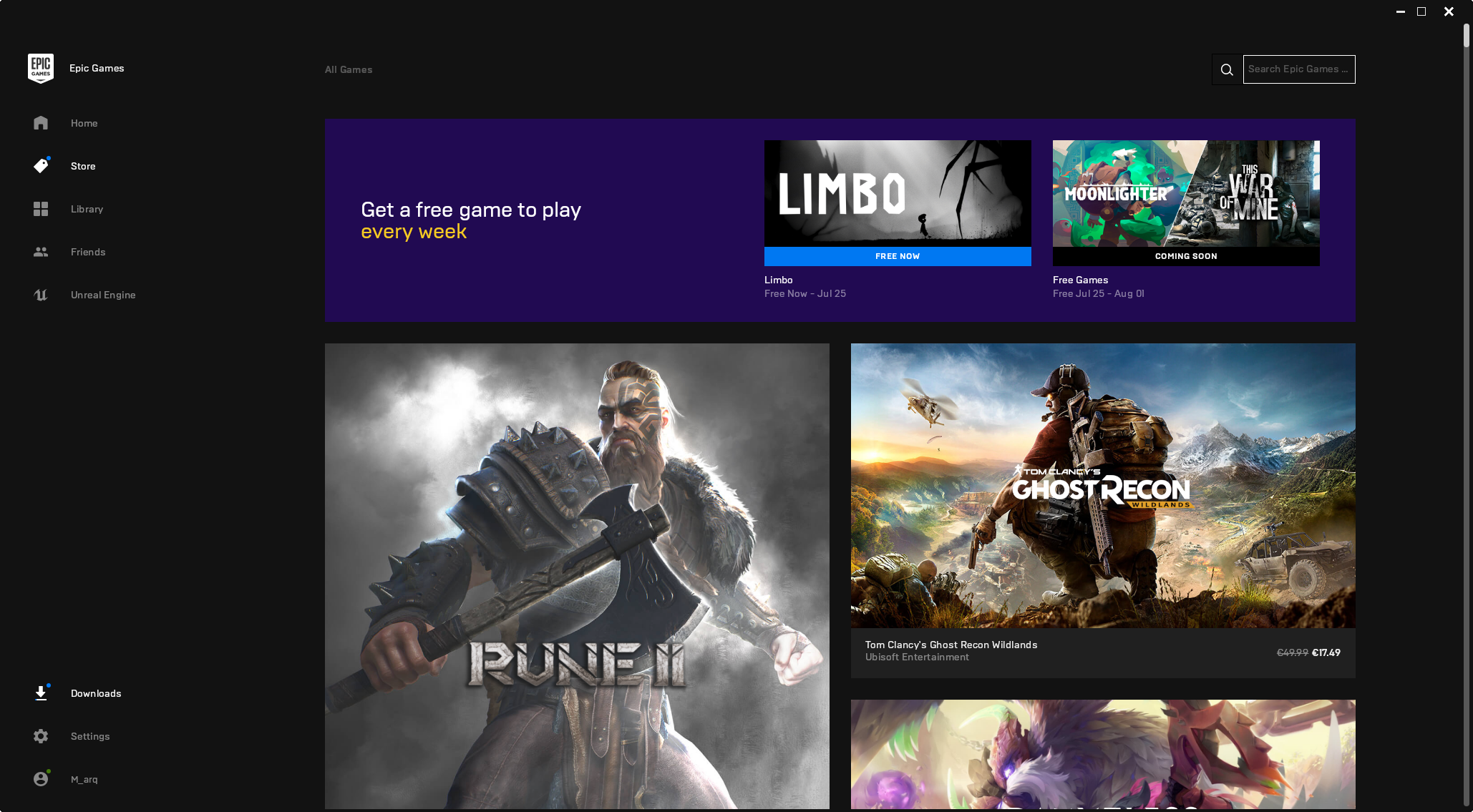Click 'Free Jul 25 - Aug 01' text
The width and height of the screenshot is (1473, 812).
pos(1099,293)
